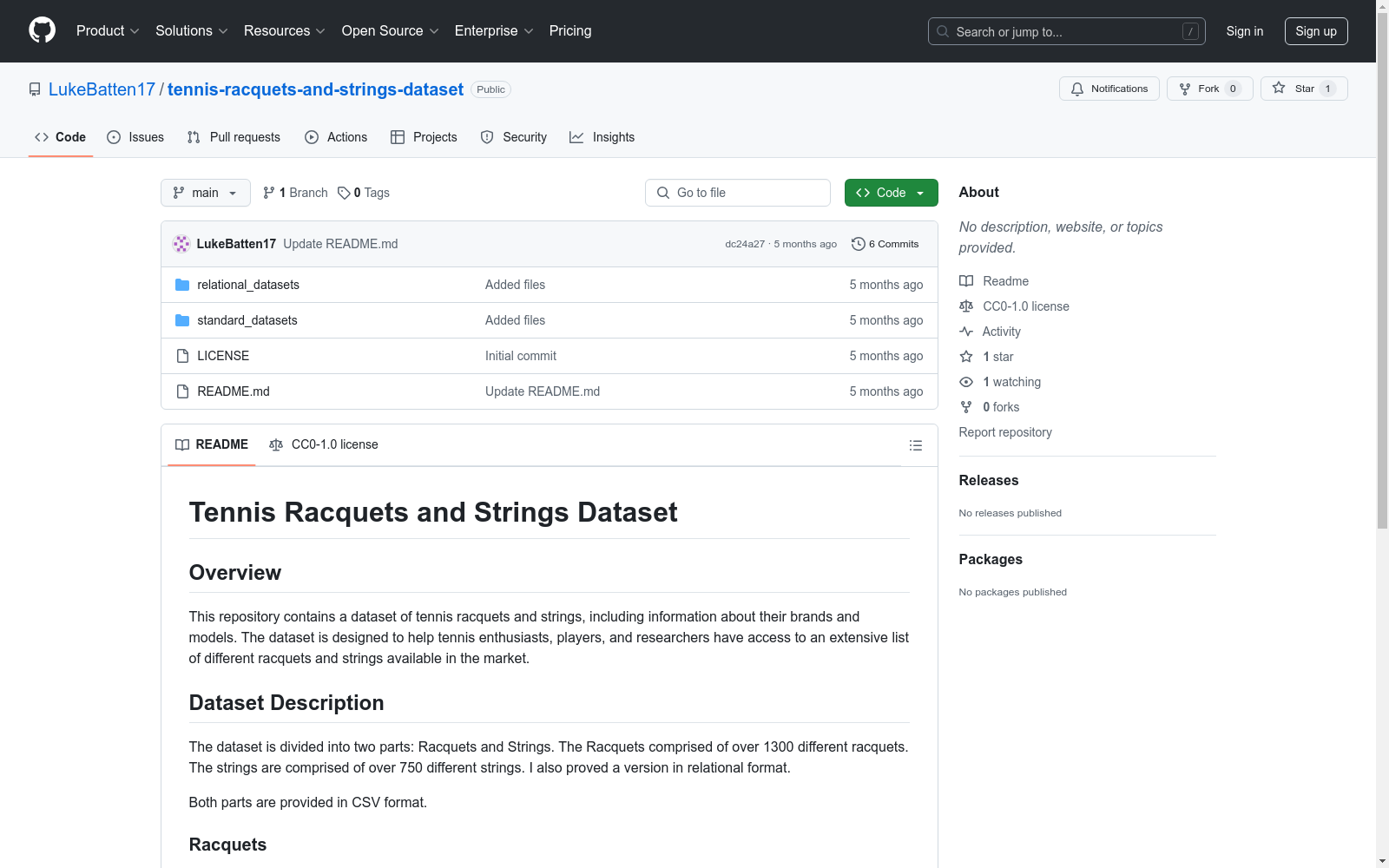Screen dimensions: 1389x868
Task: Click the GitHub logo icon
Action: click(x=42, y=30)
